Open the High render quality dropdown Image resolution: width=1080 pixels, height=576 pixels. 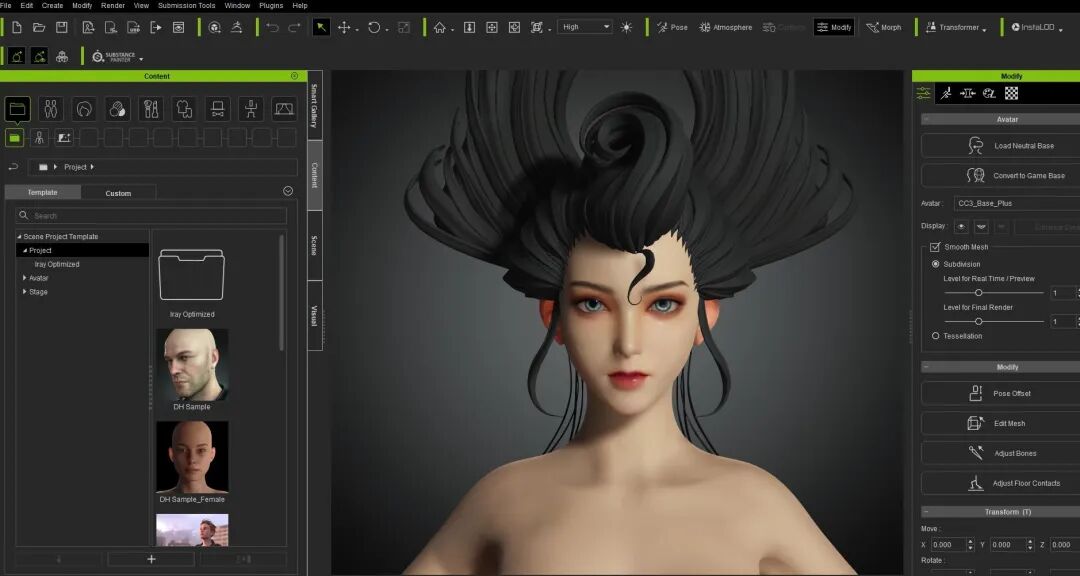[585, 27]
